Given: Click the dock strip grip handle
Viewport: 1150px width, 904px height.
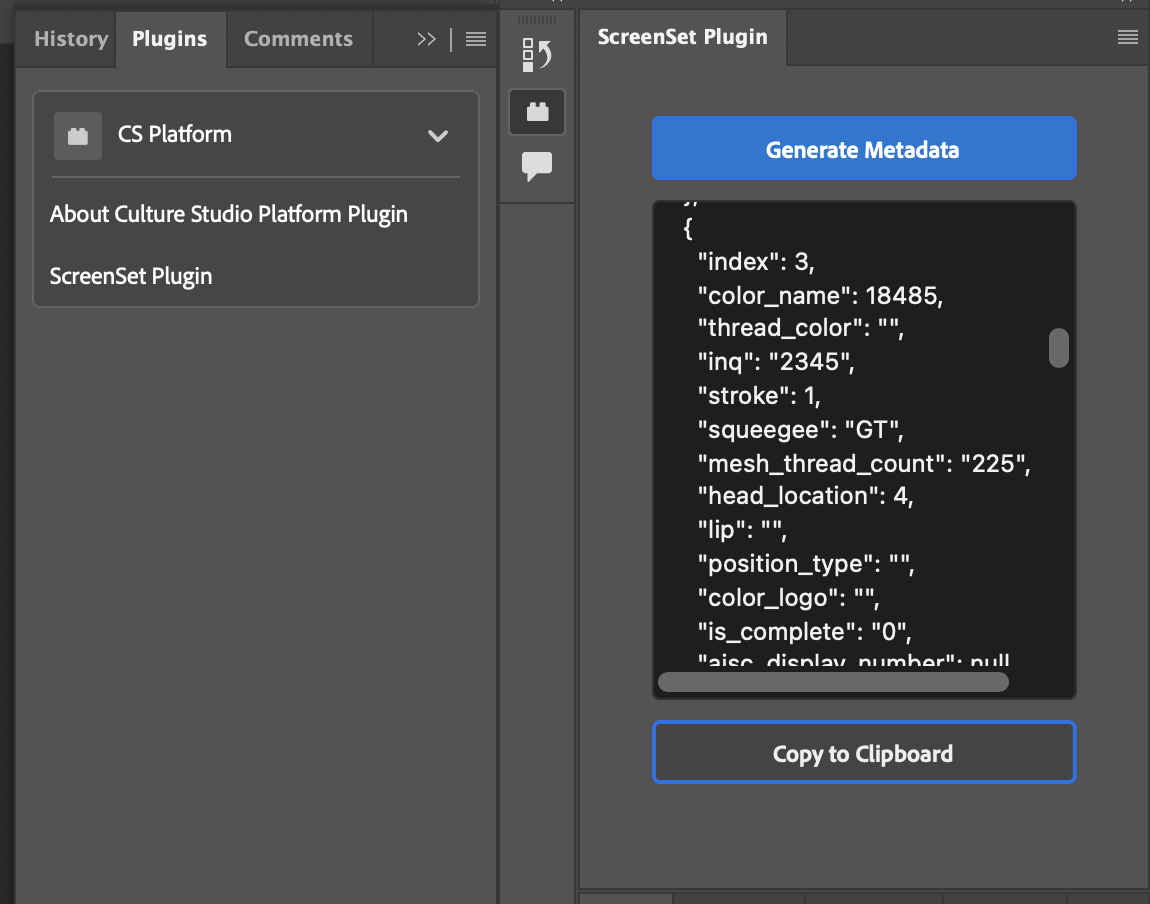Looking at the screenshot, I should click(x=537, y=20).
